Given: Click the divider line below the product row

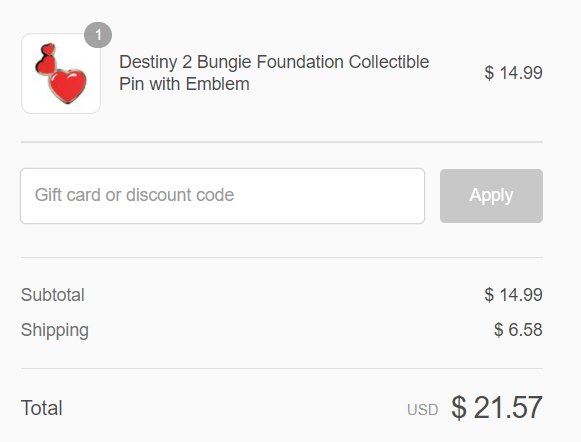Looking at the screenshot, I should (x=282, y=142).
